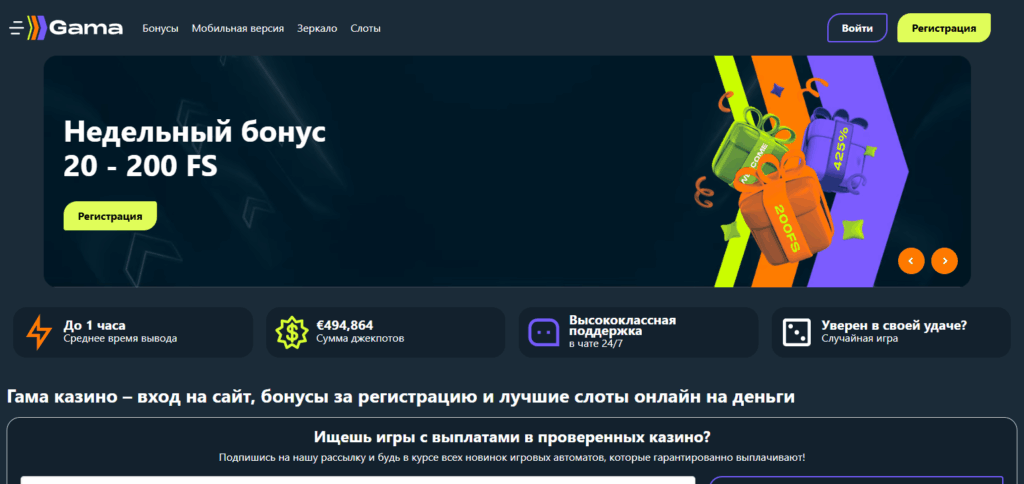The height and width of the screenshot is (484, 1024).
Task: Click the 'в чате 24/7' text
Action: pos(596,344)
